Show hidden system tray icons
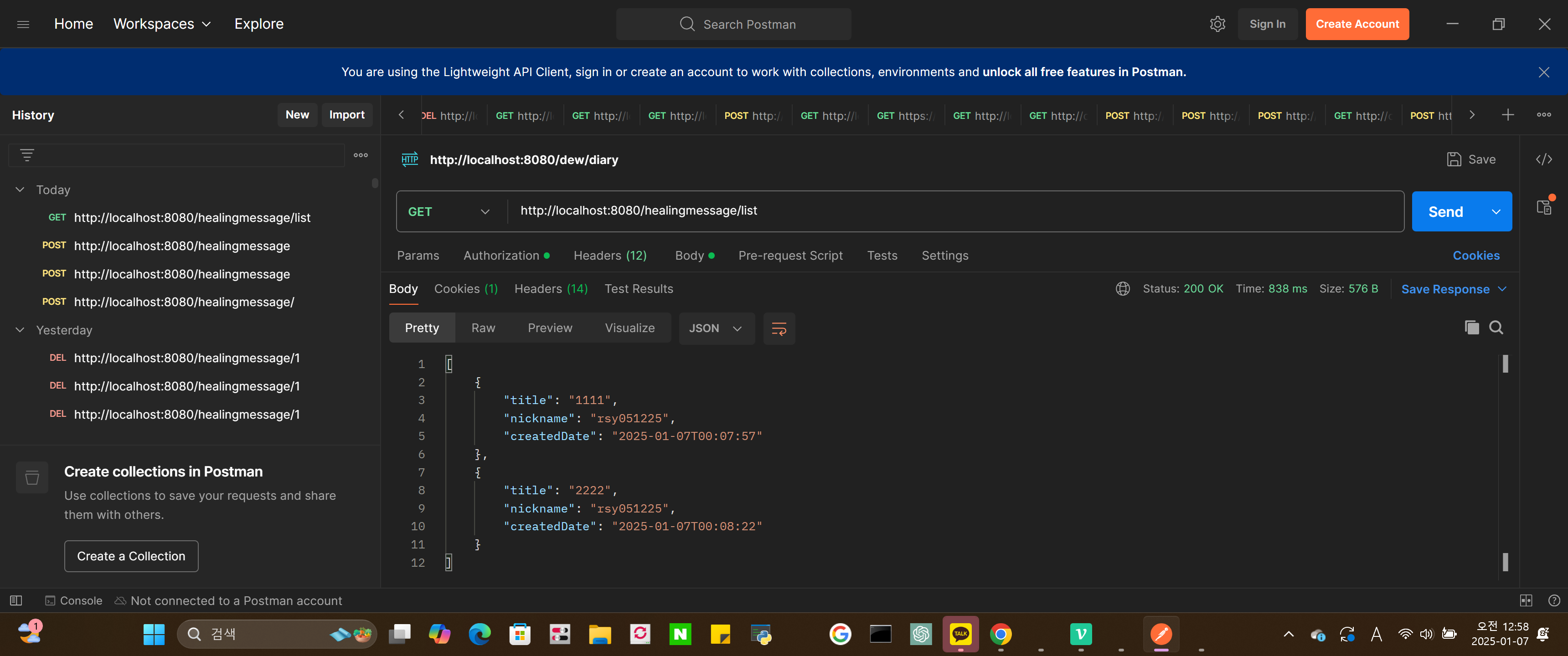 click(x=1289, y=635)
